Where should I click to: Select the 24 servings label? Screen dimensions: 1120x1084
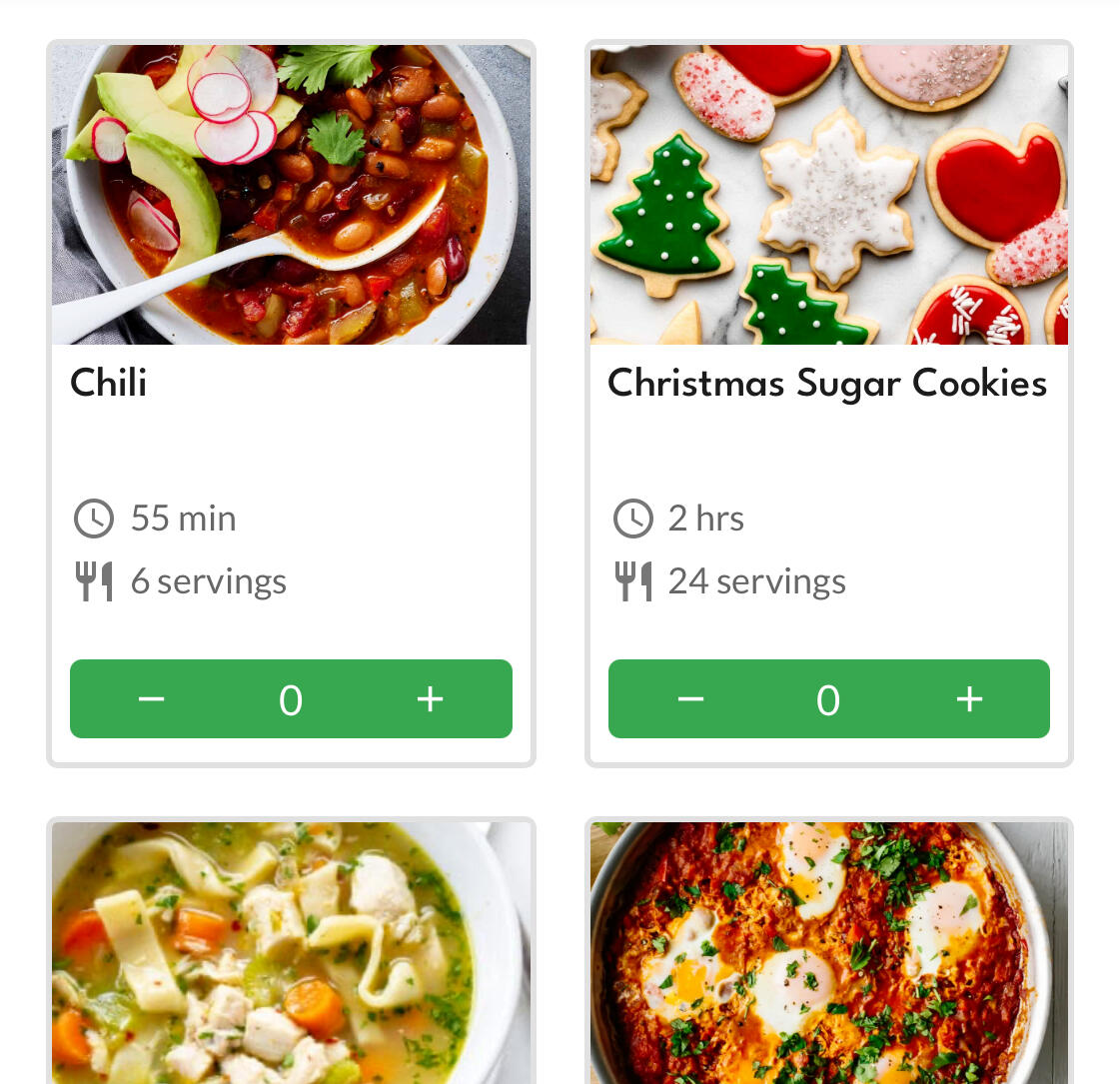click(x=757, y=581)
